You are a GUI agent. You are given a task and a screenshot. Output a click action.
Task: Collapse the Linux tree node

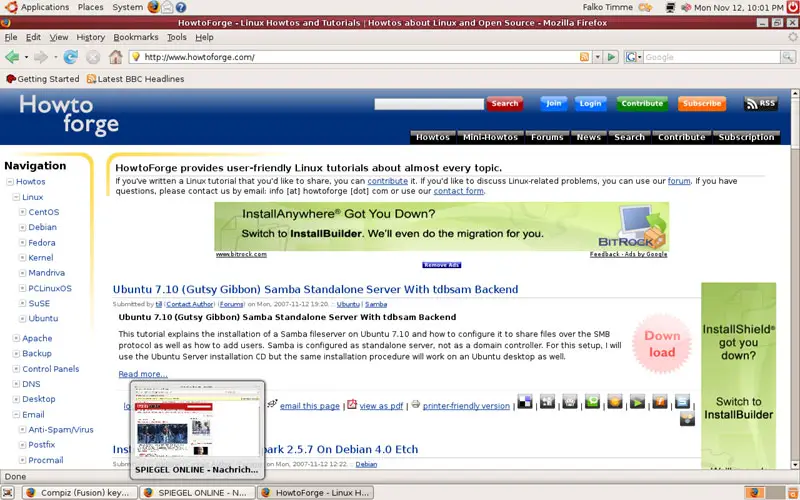coord(16,197)
